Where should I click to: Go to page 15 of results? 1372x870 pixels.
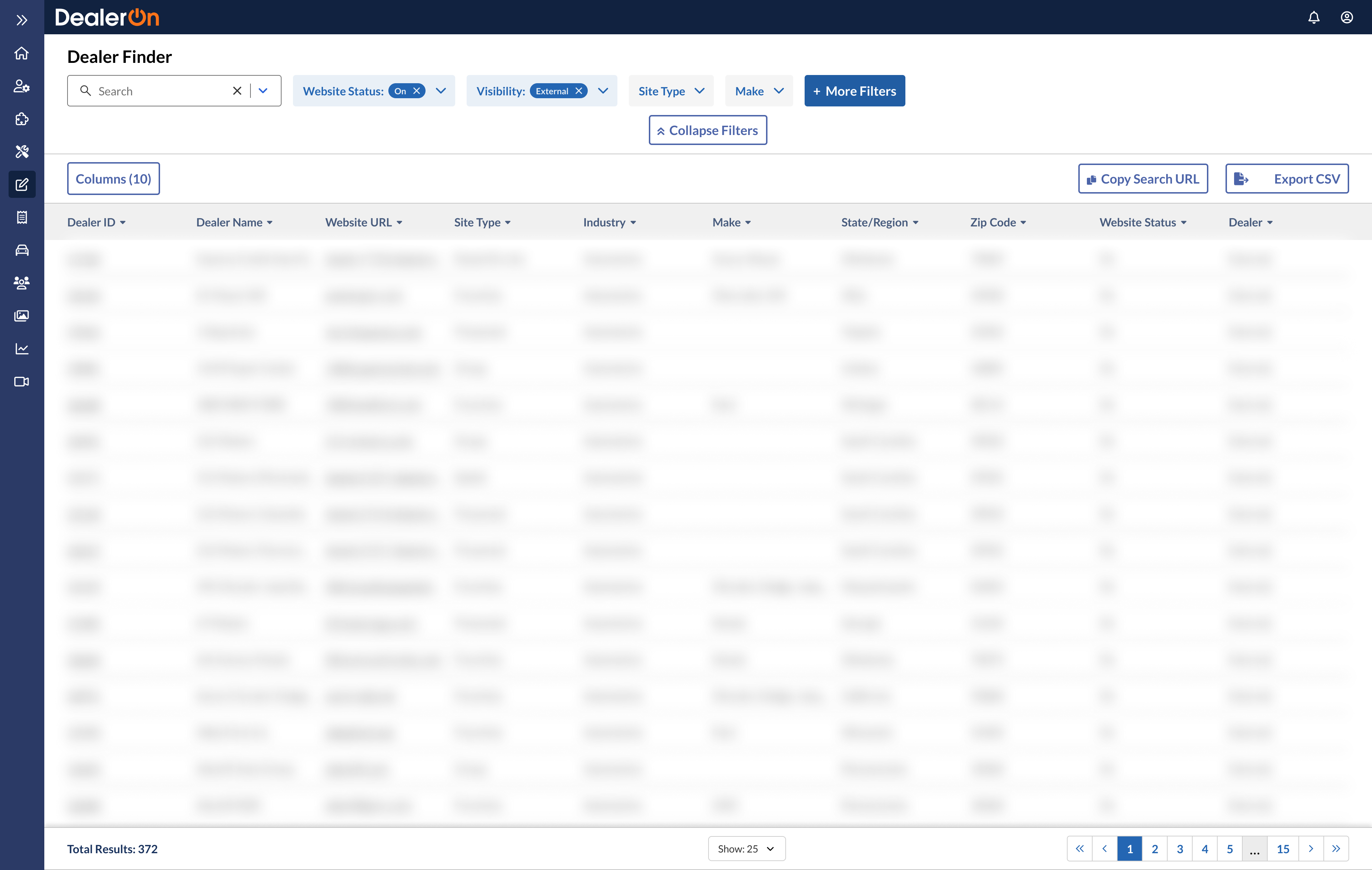[x=1283, y=848]
